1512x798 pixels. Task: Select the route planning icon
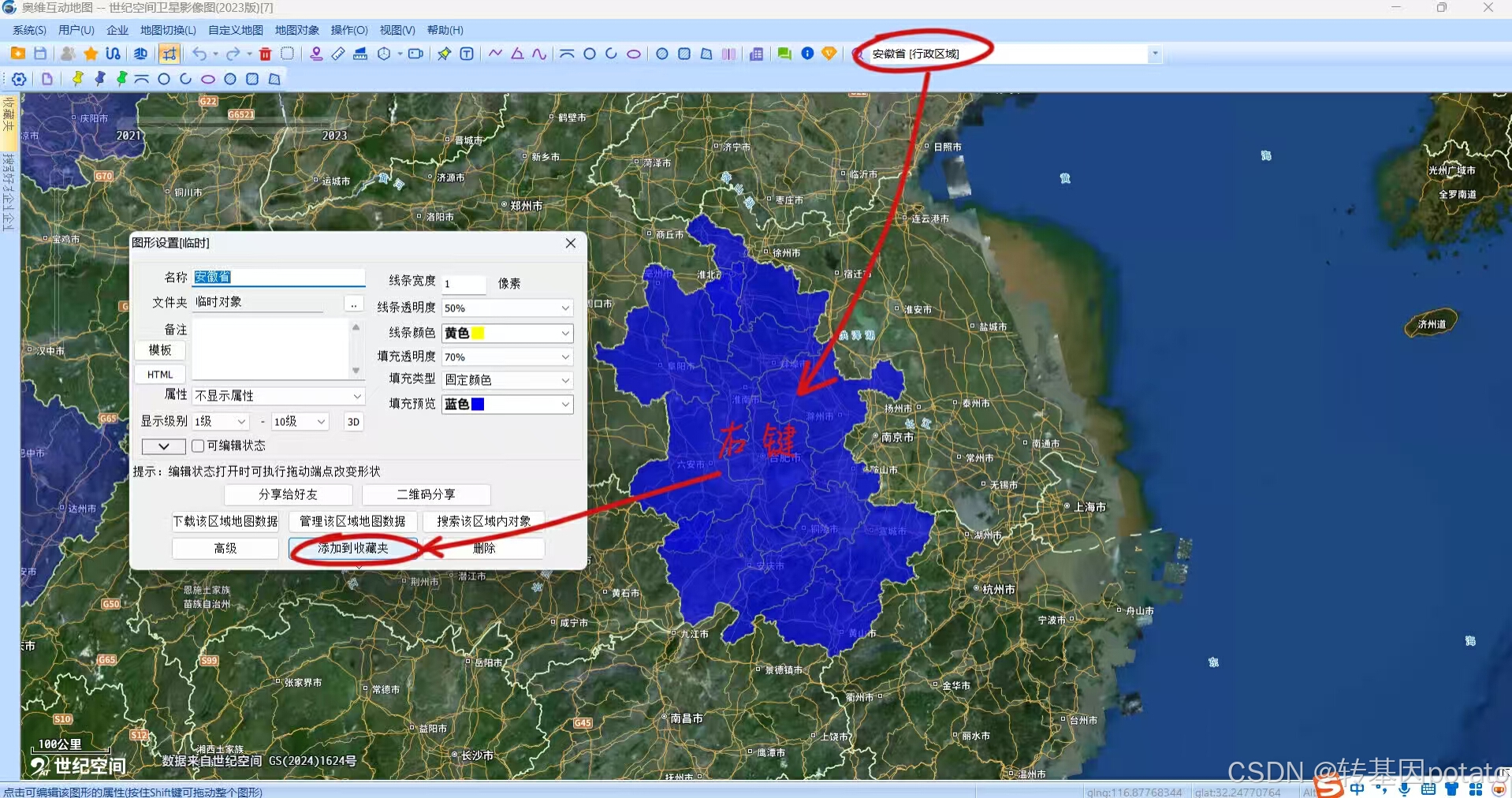point(114,54)
